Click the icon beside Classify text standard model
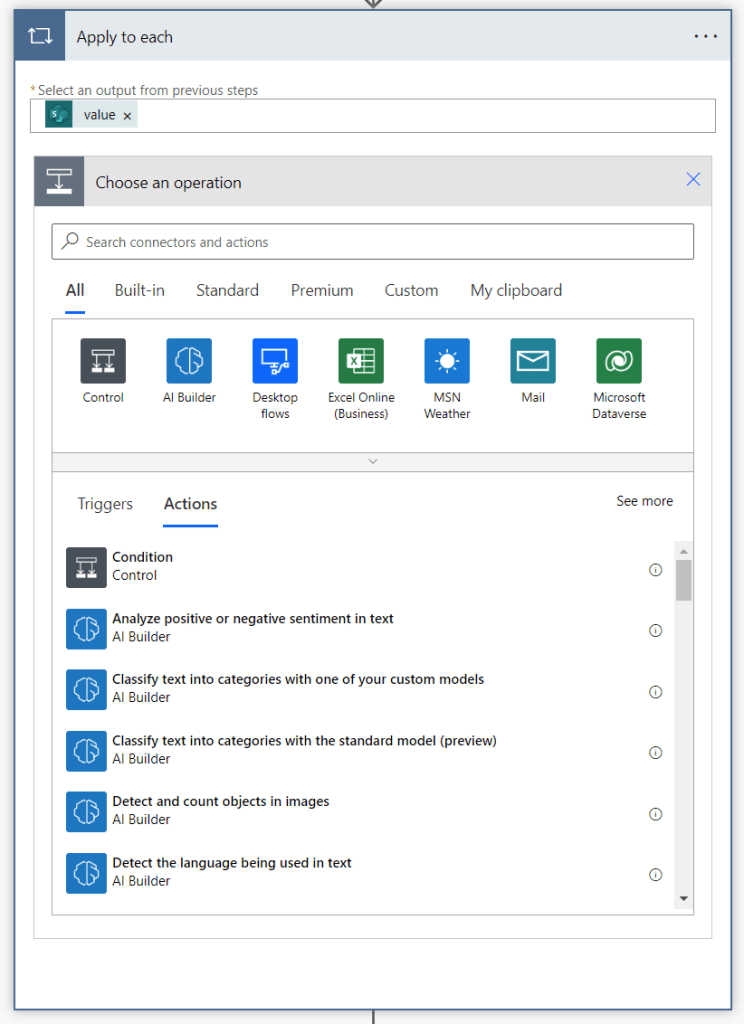The height and width of the screenshot is (1024, 744). pyautogui.click(x=86, y=751)
